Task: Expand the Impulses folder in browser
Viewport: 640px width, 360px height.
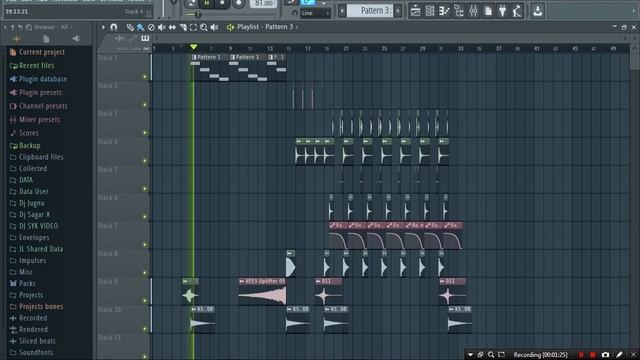Action: pyautogui.click(x=28, y=260)
